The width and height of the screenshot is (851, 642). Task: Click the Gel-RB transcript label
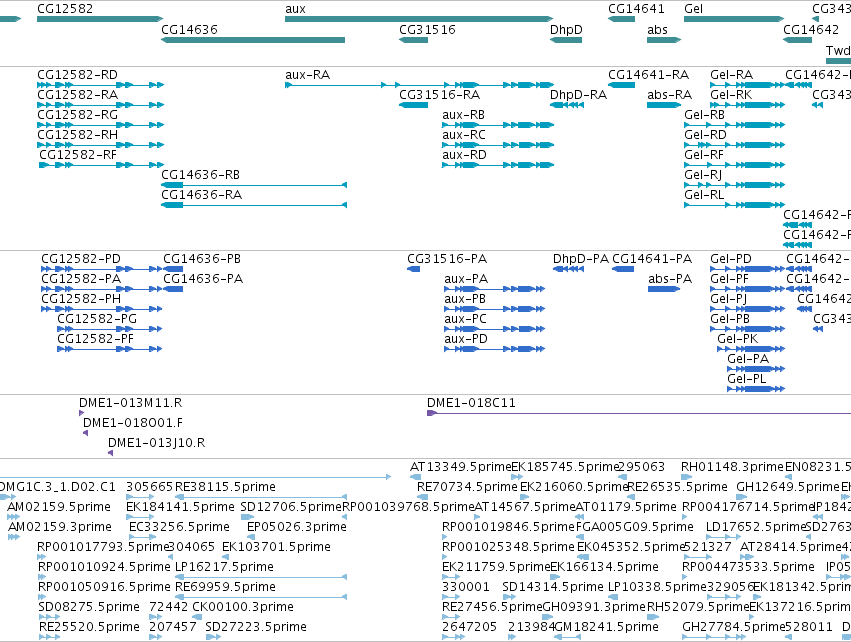click(704, 115)
